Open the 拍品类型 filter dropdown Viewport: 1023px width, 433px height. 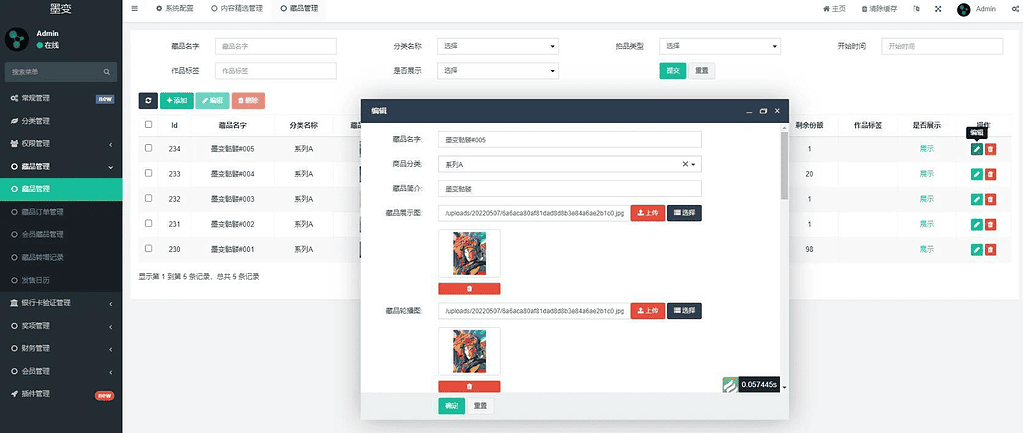click(720, 46)
